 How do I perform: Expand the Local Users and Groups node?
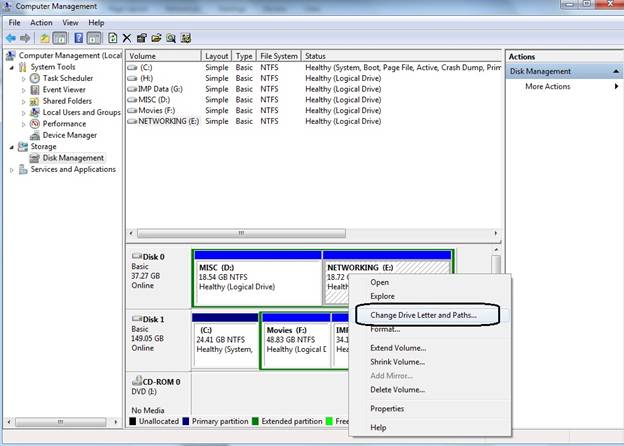coord(23,113)
